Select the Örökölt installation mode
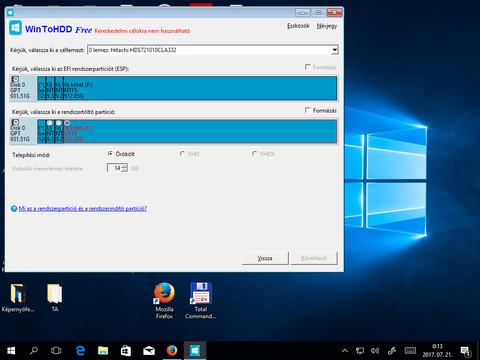The image size is (480, 360). click(110, 154)
